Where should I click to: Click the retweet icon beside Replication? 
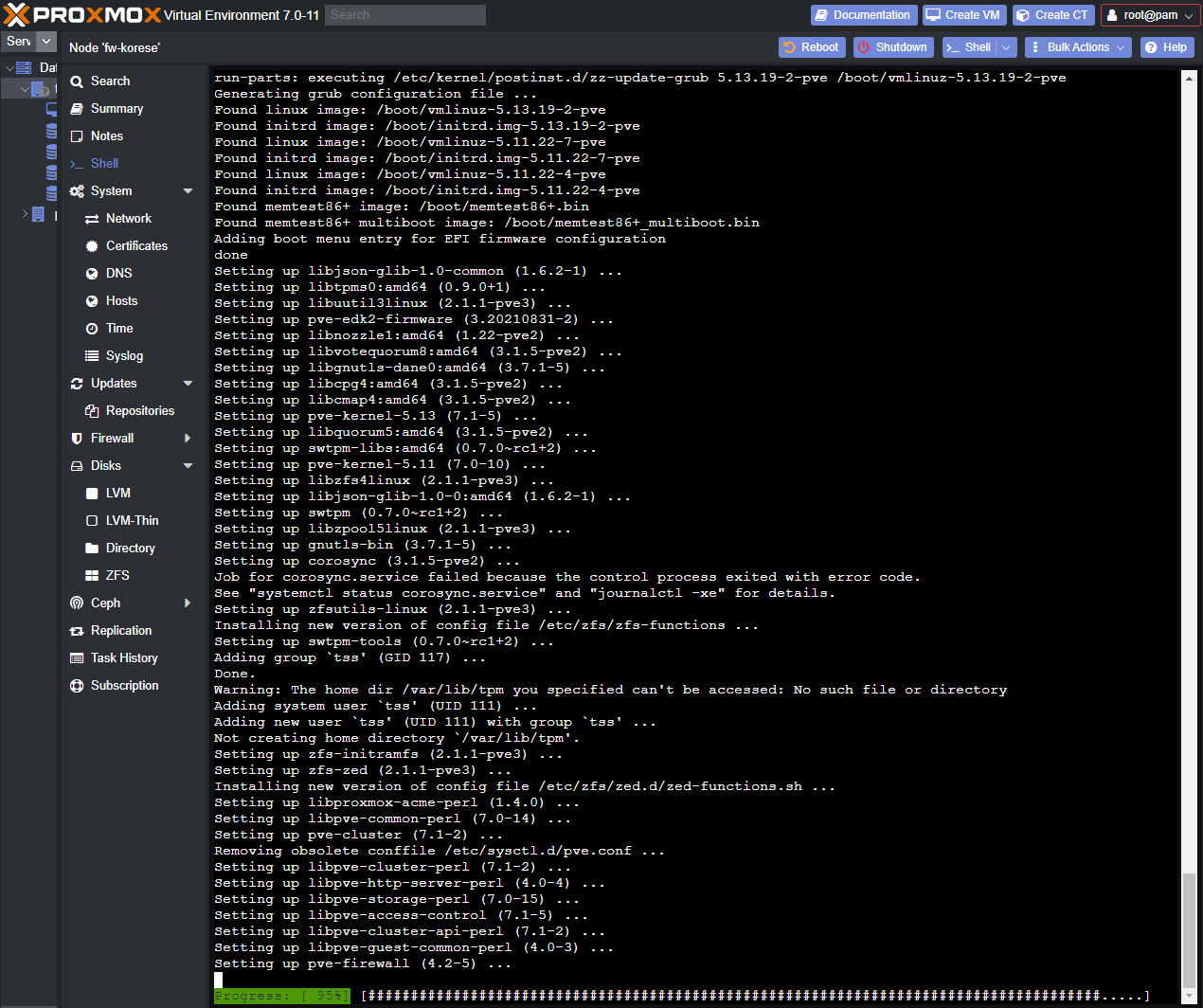click(x=77, y=631)
